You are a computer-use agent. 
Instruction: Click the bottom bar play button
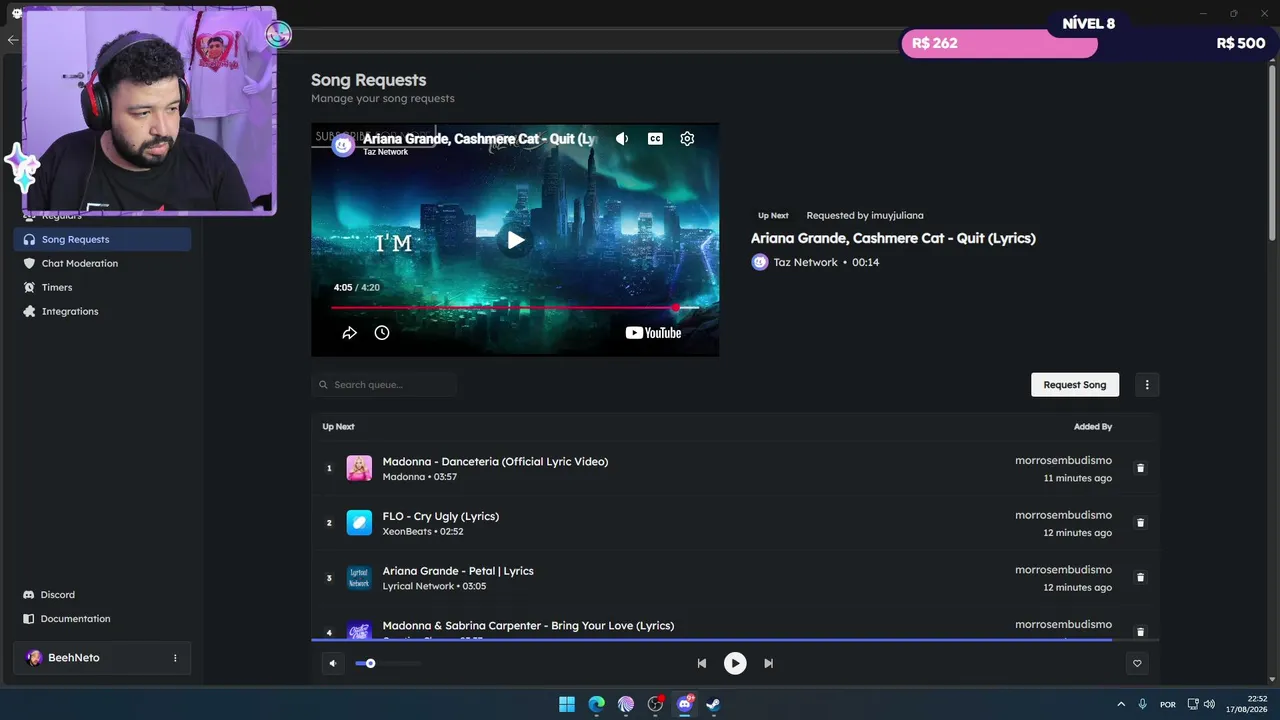coord(735,663)
